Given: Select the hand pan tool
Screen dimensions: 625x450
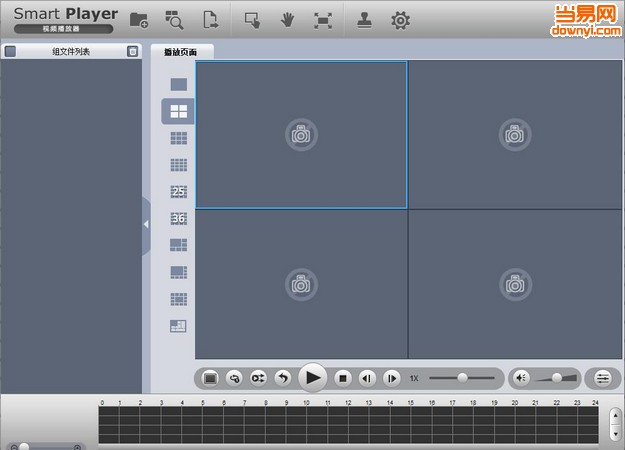Looking at the screenshot, I should pos(286,20).
